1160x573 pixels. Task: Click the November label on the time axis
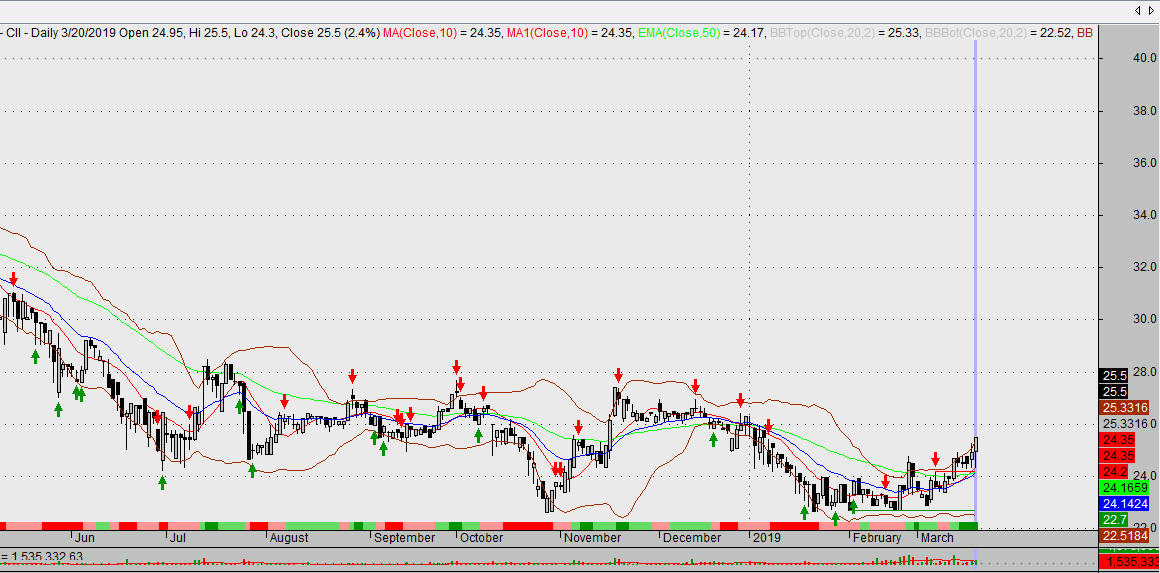pos(592,538)
